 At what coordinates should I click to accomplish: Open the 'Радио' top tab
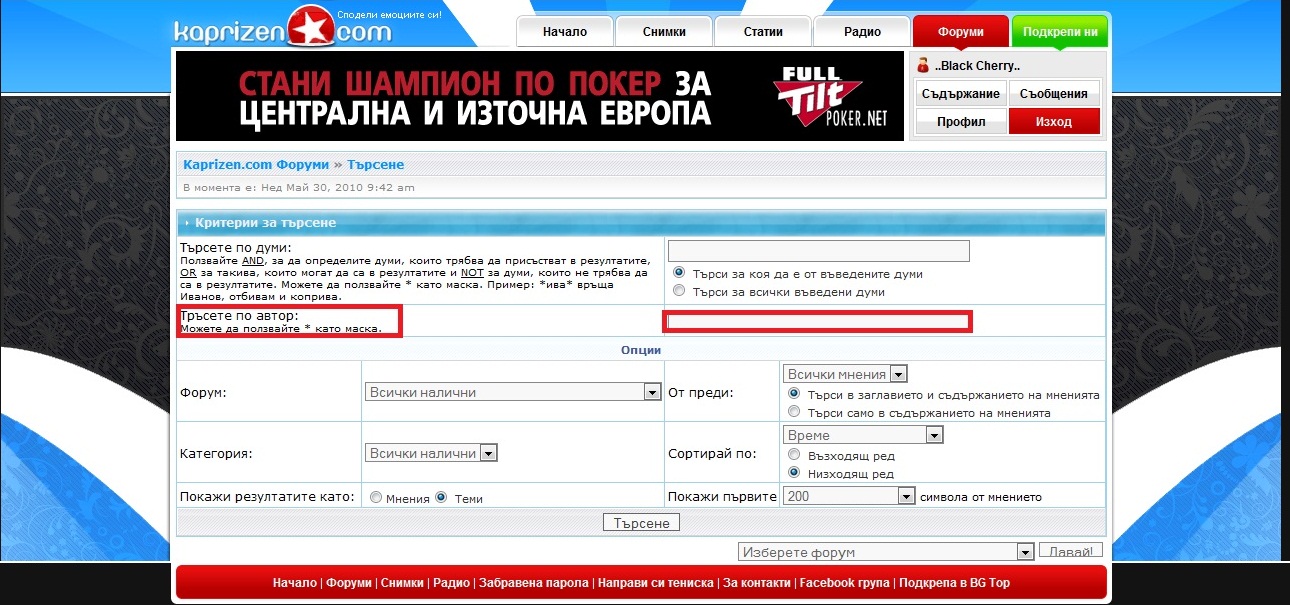click(x=862, y=31)
